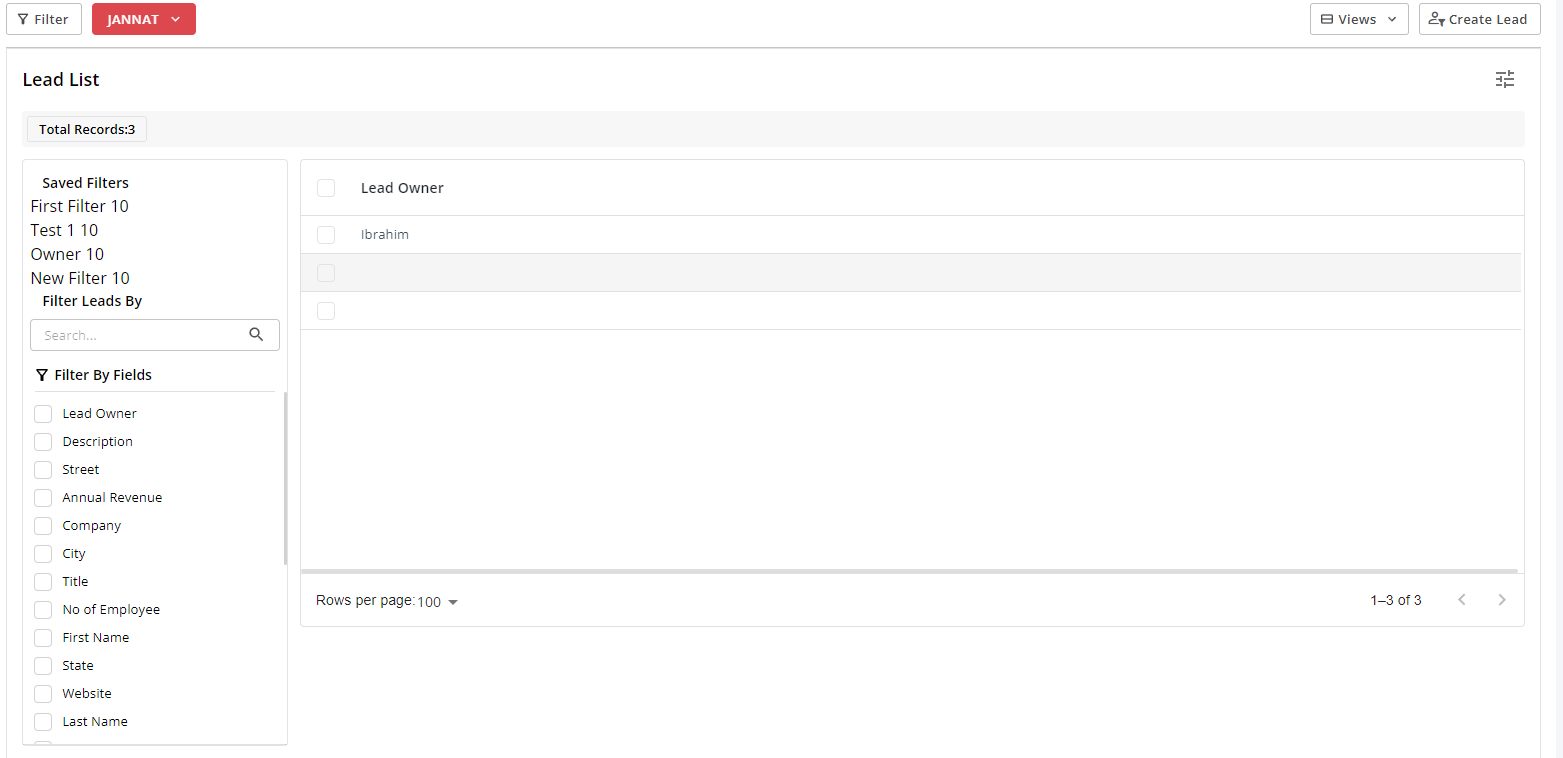Apply the First Filter 10 saved filter

pos(80,206)
